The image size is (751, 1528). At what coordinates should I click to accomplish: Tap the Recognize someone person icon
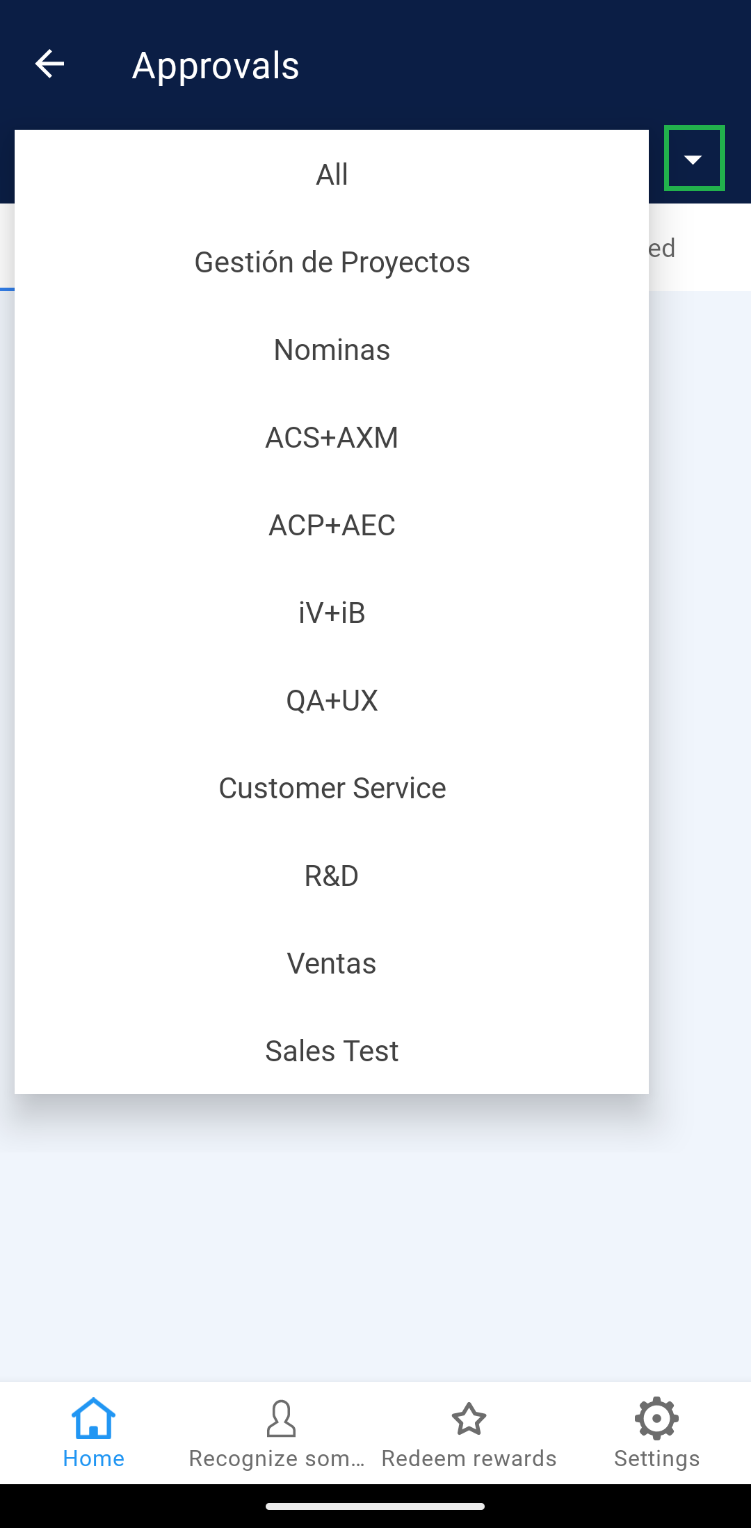[x=281, y=1418]
